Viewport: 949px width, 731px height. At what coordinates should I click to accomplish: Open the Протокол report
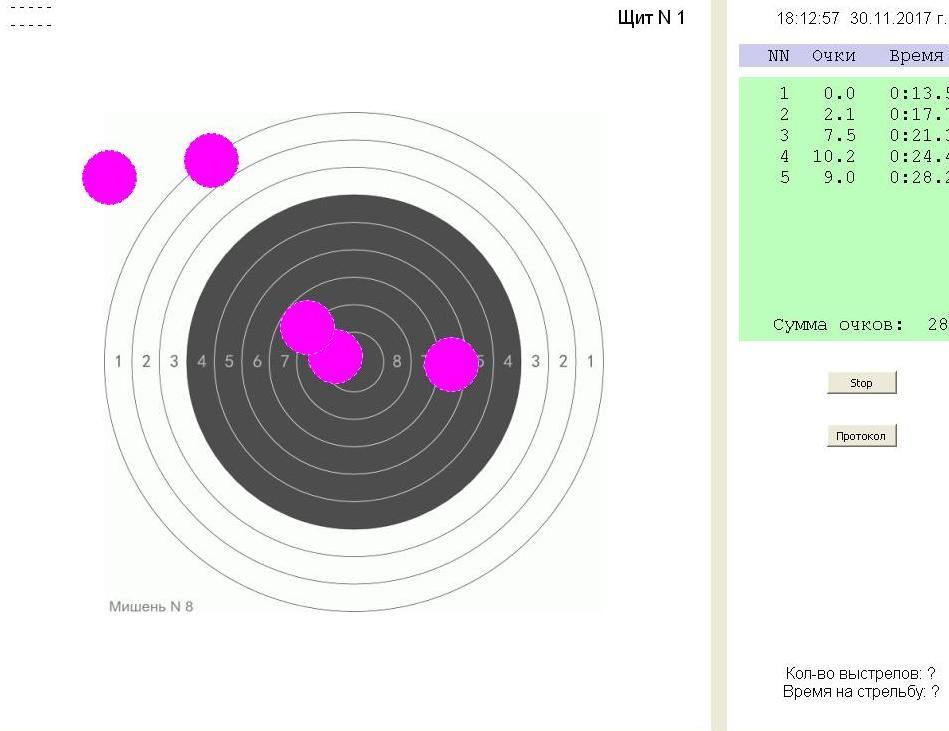[861, 436]
